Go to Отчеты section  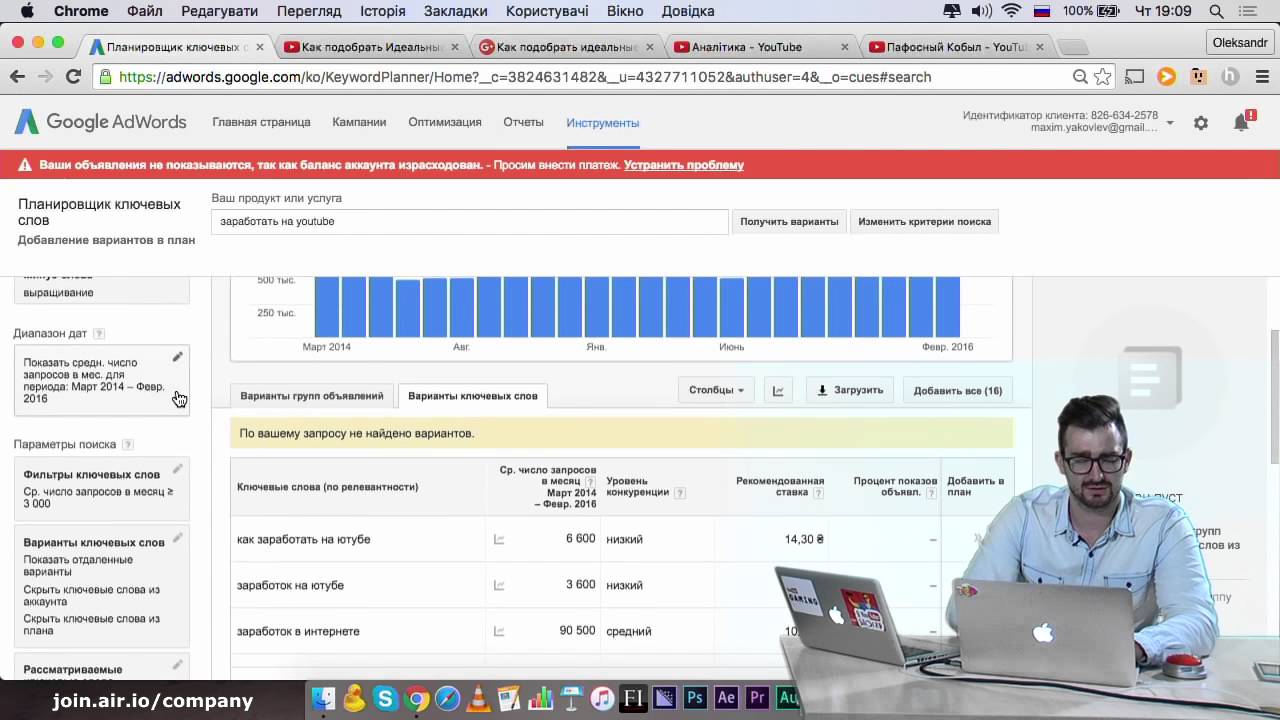click(523, 122)
